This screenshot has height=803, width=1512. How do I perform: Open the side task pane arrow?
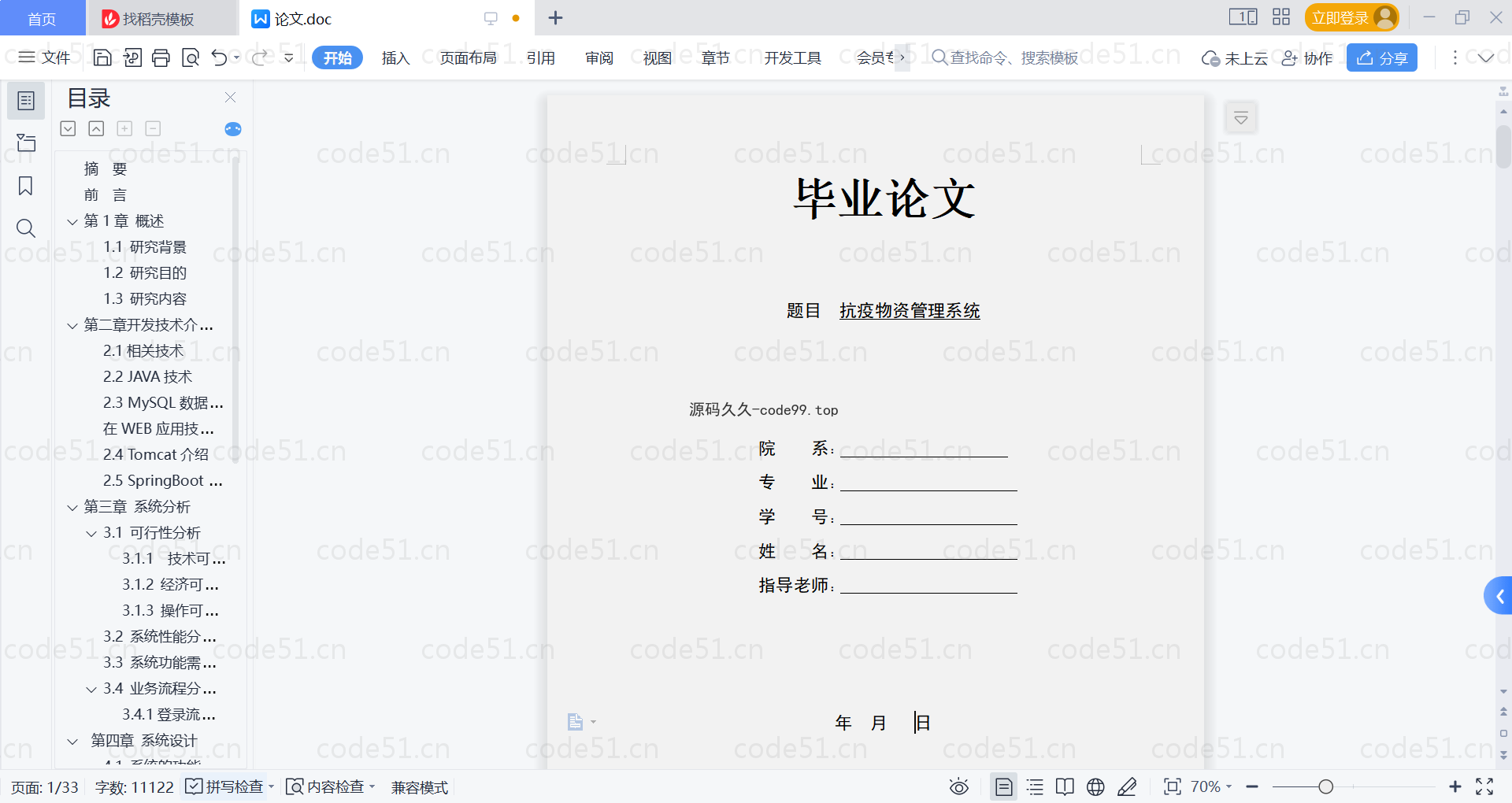click(1499, 596)
